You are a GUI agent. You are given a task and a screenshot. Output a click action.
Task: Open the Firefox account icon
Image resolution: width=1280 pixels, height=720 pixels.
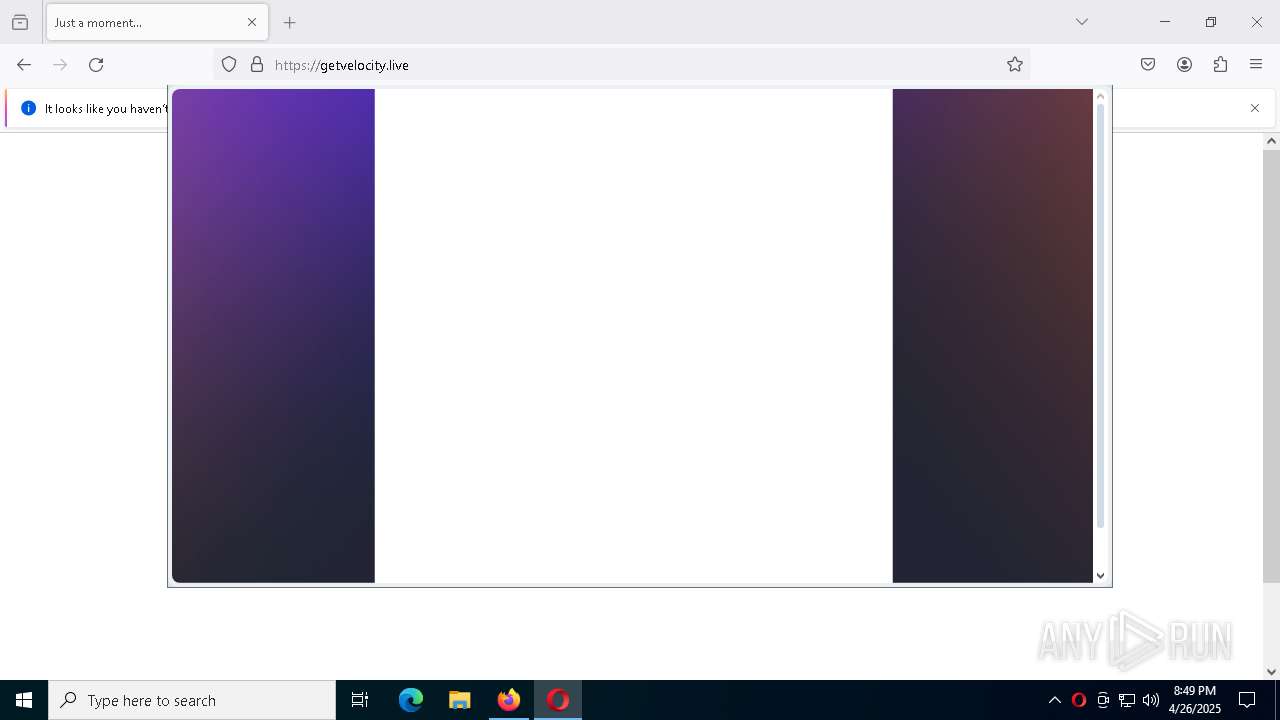coord(1184,65)
